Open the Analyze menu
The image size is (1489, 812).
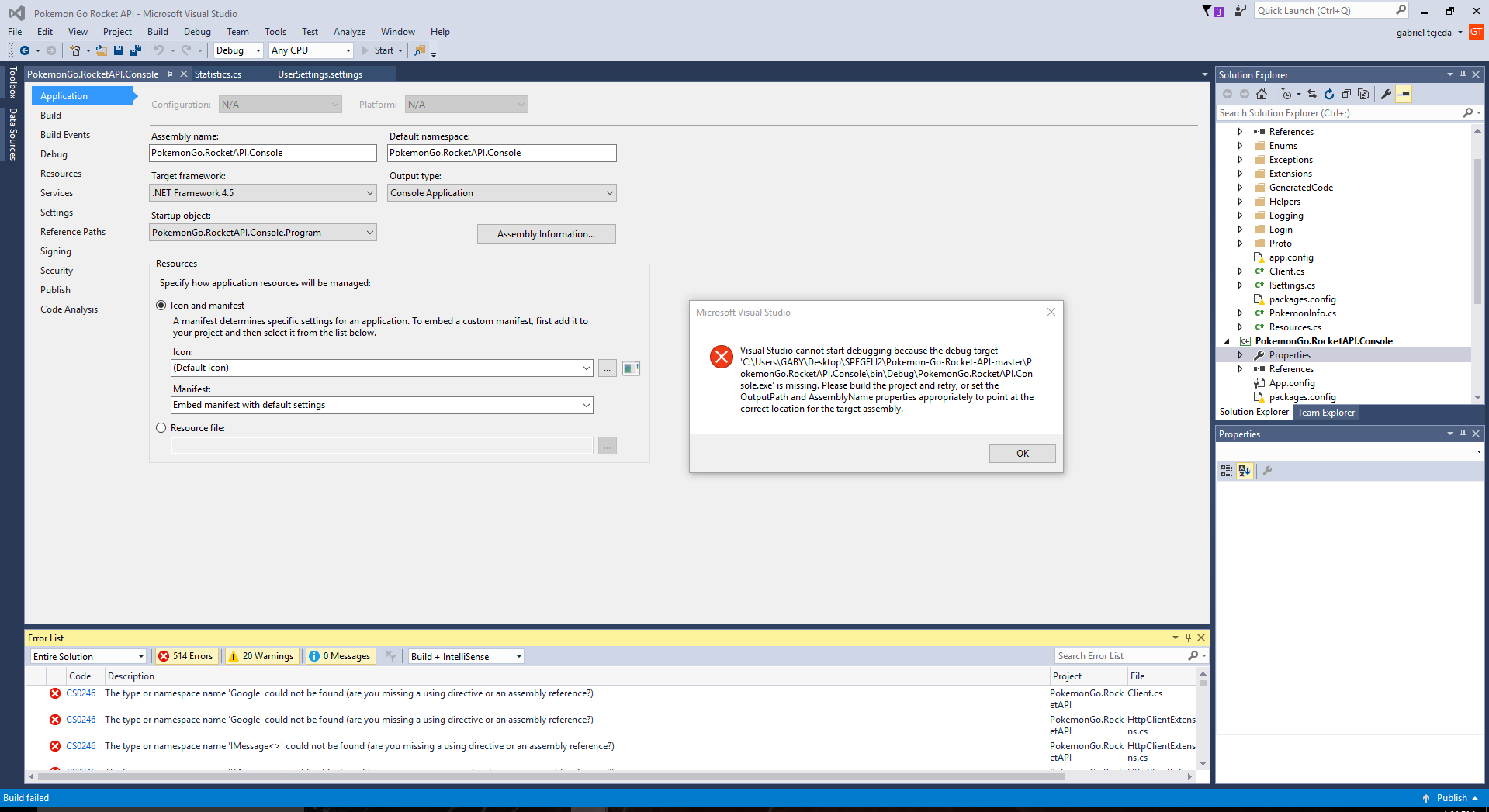(x=349, y=32)
